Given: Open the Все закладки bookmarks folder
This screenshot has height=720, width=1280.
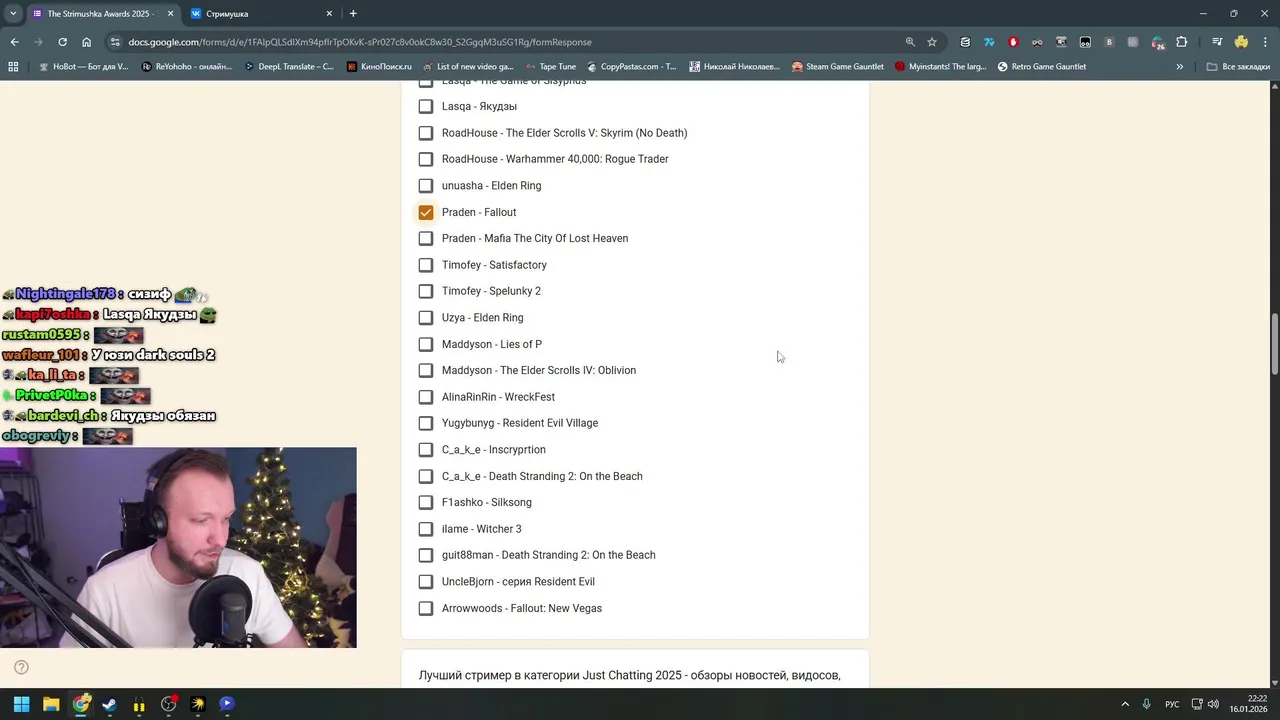Looking at the screenshot, I should [x=1238, y=67].
